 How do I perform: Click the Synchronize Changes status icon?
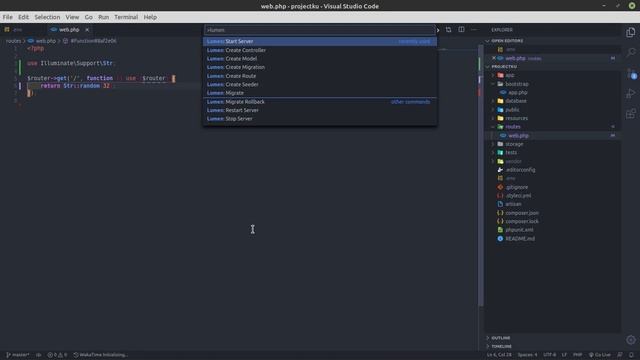click(38, 355)
